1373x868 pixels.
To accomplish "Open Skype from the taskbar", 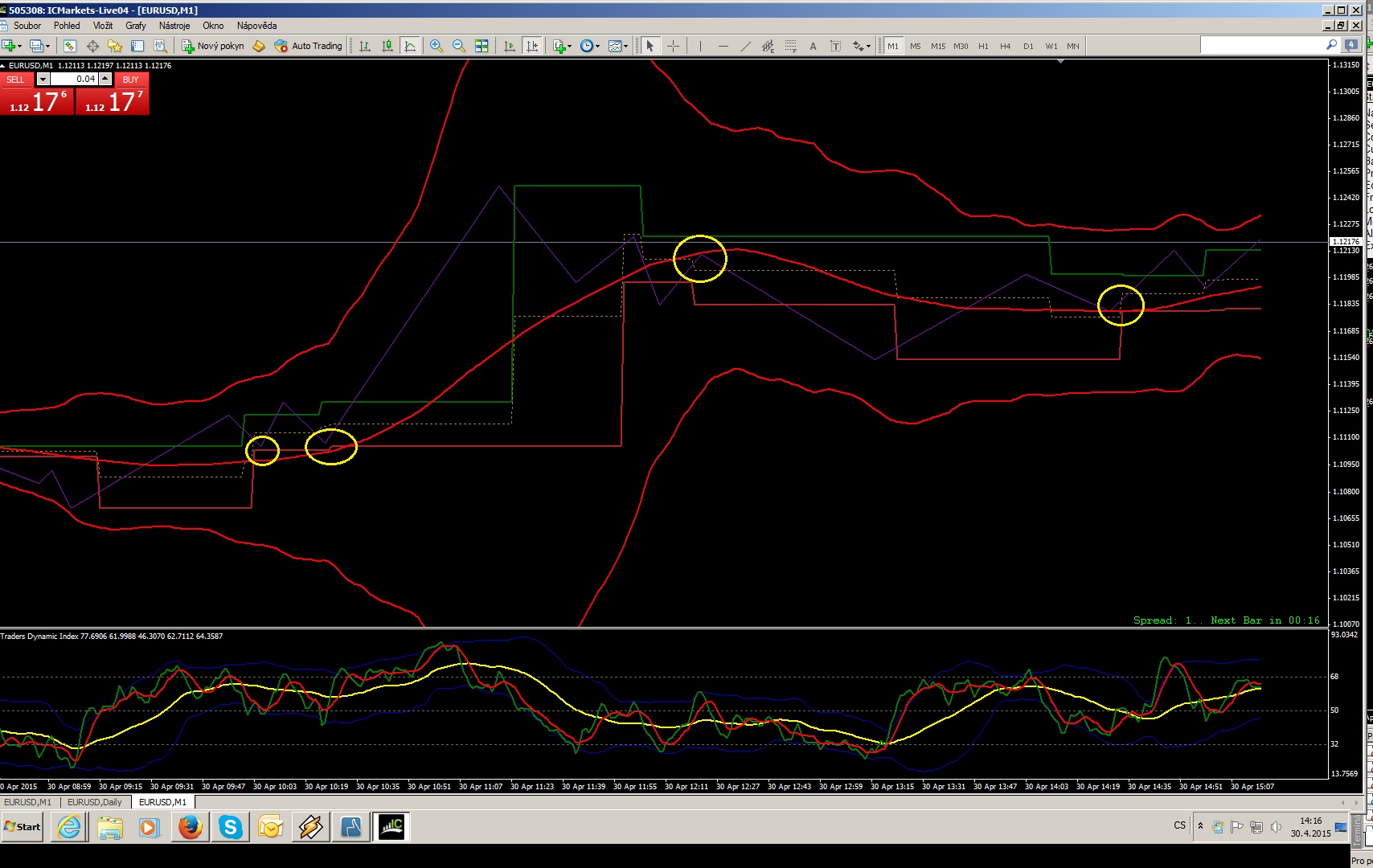I will [231, 826].
